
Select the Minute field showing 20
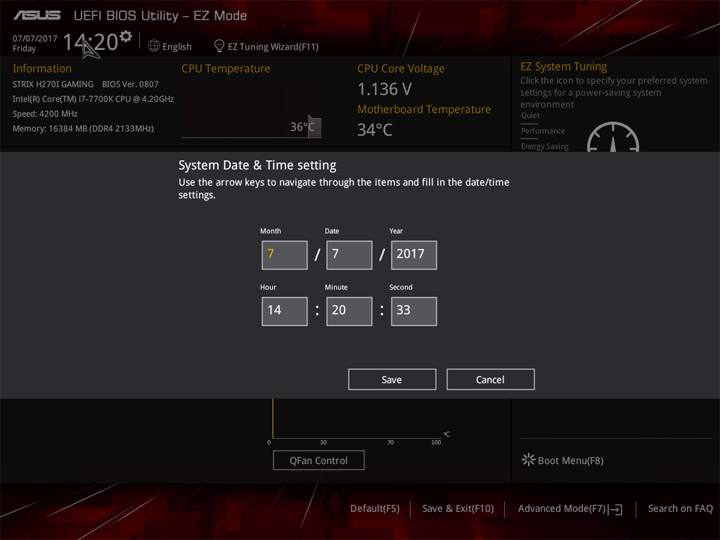[x=349, y=311]
